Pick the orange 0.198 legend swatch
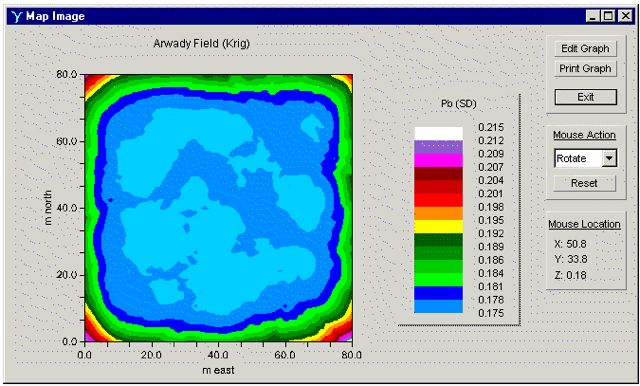Viewport: 640px width, 386px height. coord(438,213)
